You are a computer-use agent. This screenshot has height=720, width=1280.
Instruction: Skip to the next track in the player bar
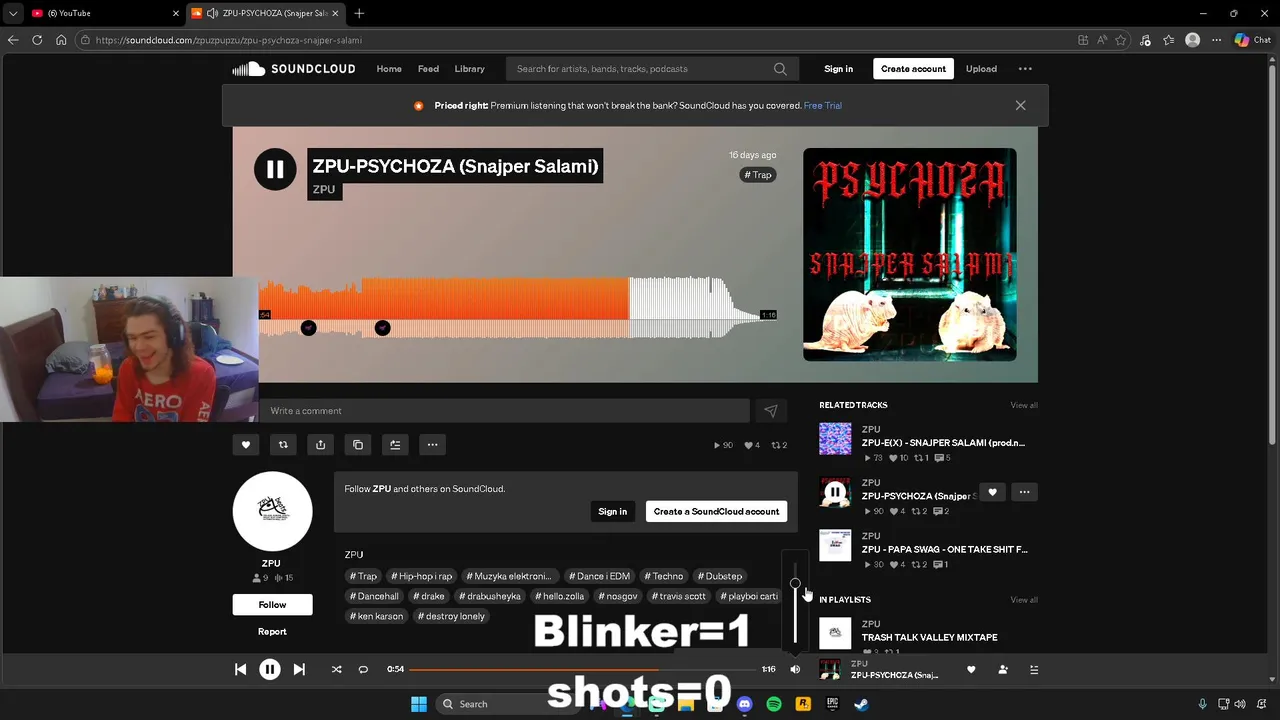[299, 669]
